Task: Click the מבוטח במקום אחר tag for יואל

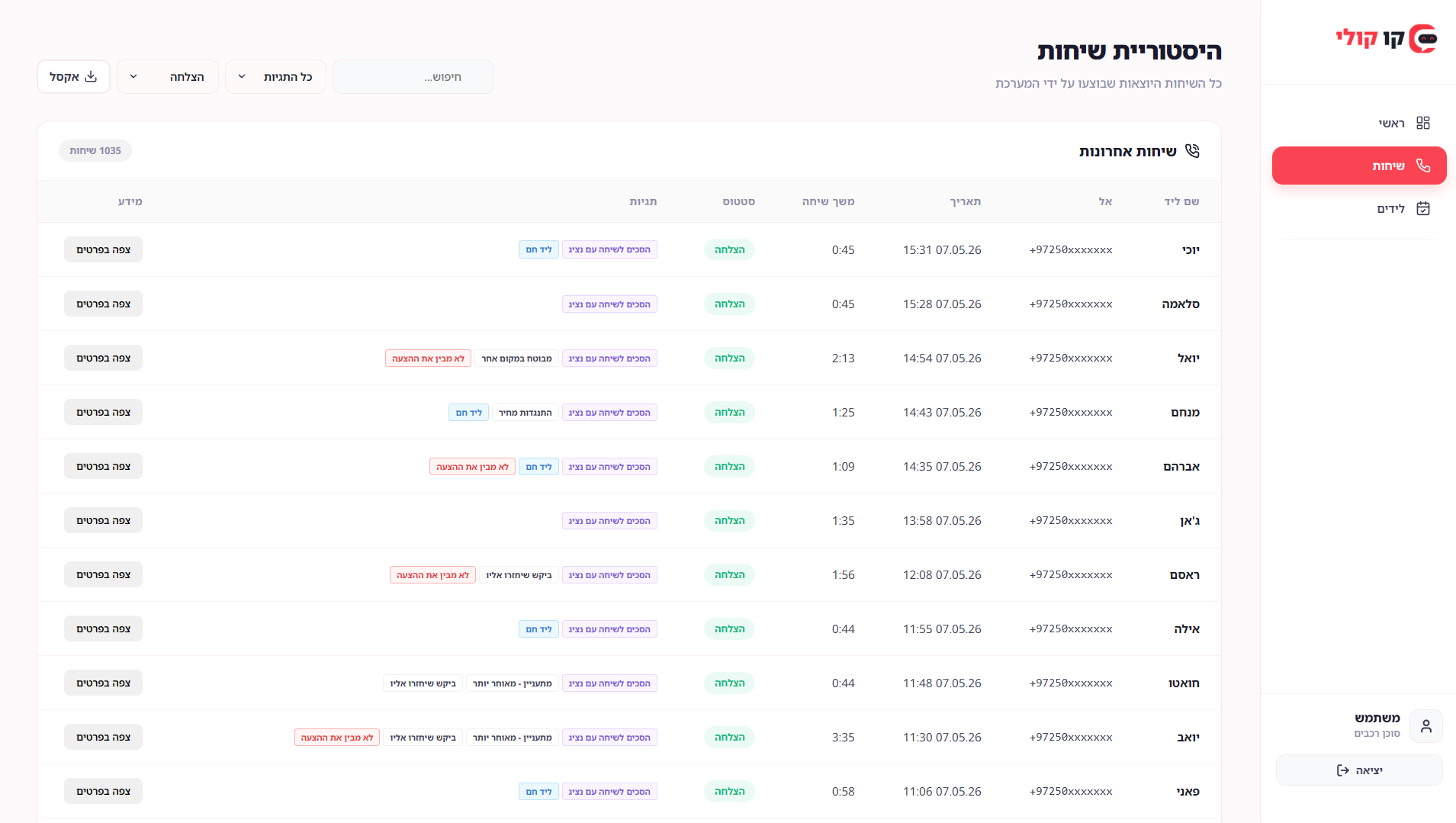Action: click(x=516, y=358)
